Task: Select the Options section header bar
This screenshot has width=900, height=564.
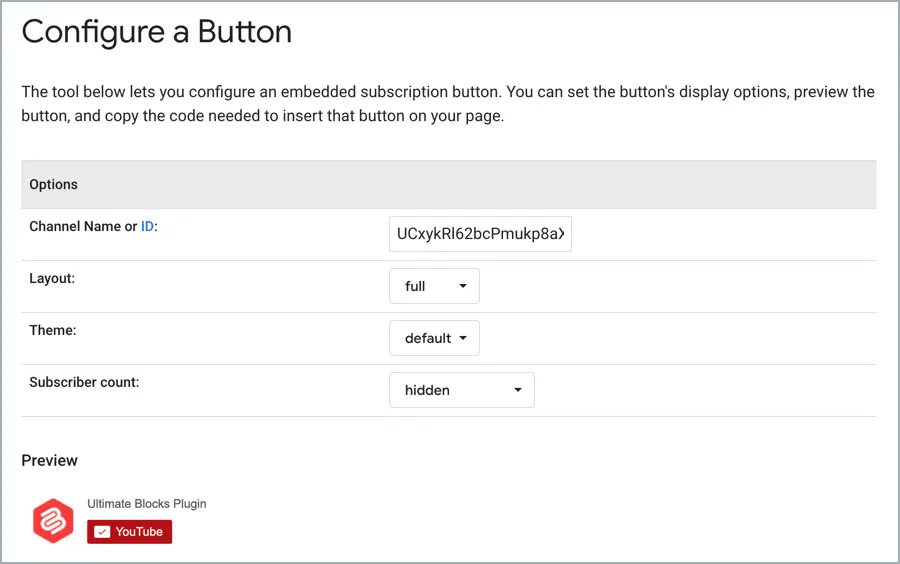Action: [448, 185]
